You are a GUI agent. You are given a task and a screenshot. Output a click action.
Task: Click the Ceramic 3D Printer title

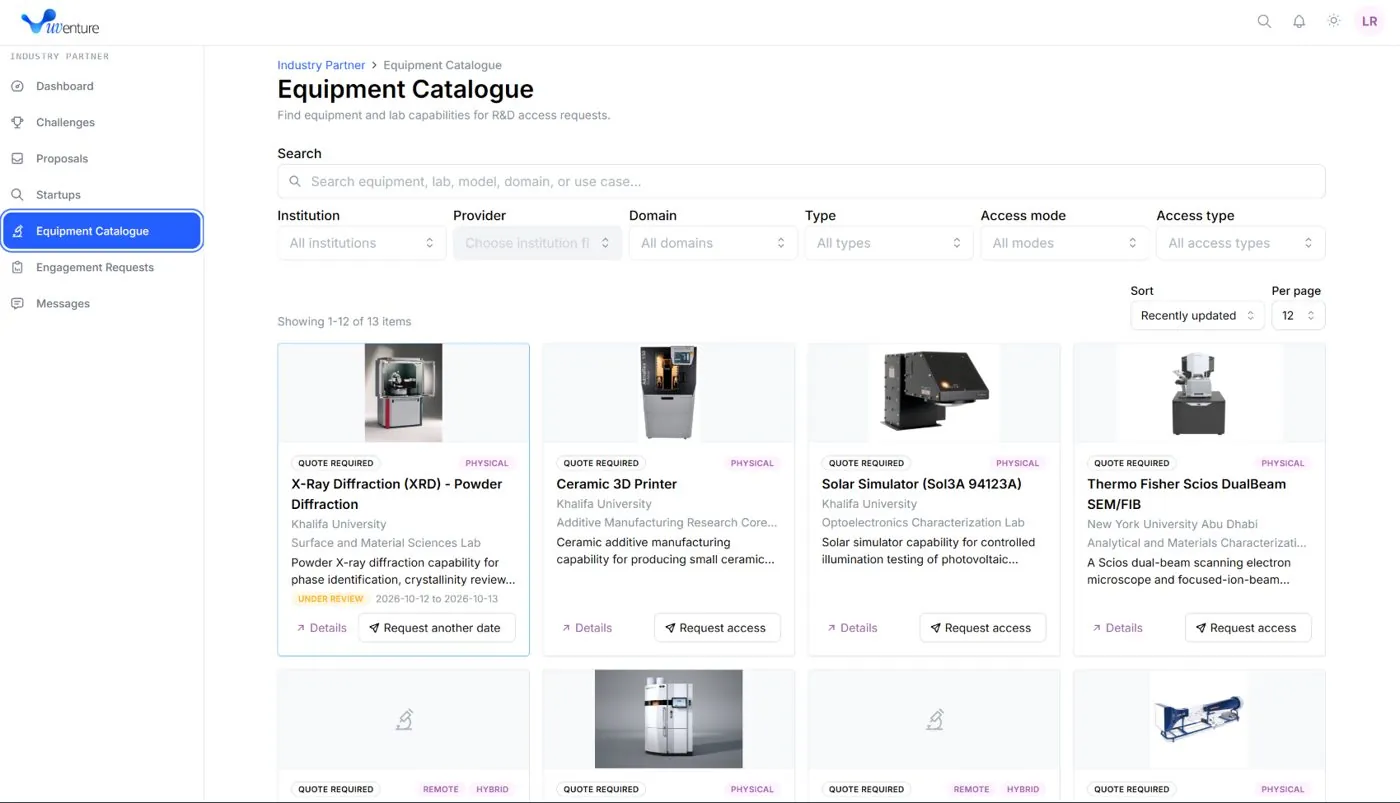pyautogui.click(x=617, y=484)
